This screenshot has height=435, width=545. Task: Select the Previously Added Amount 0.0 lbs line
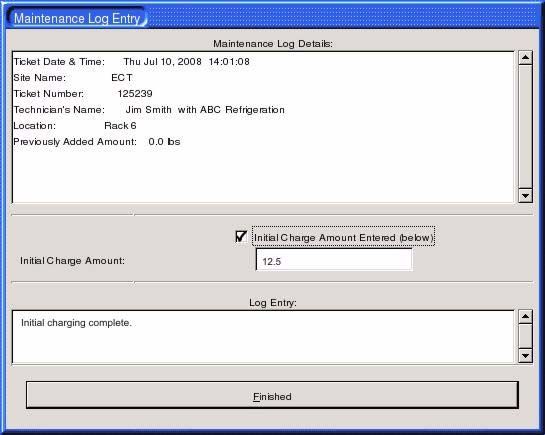pos(97,142)
